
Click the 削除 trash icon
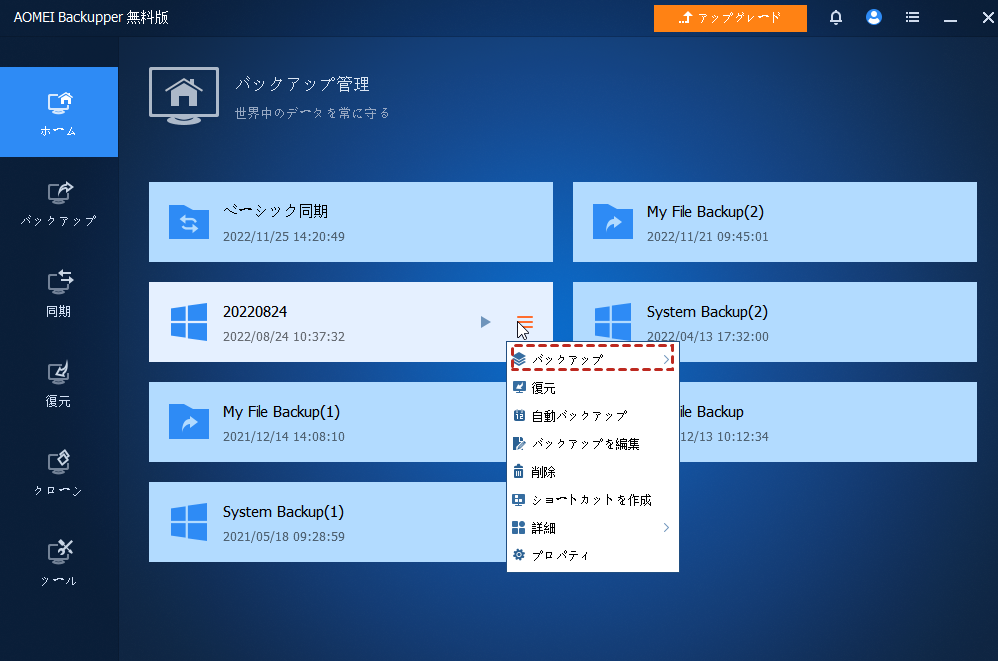click(x=519, y=471)
